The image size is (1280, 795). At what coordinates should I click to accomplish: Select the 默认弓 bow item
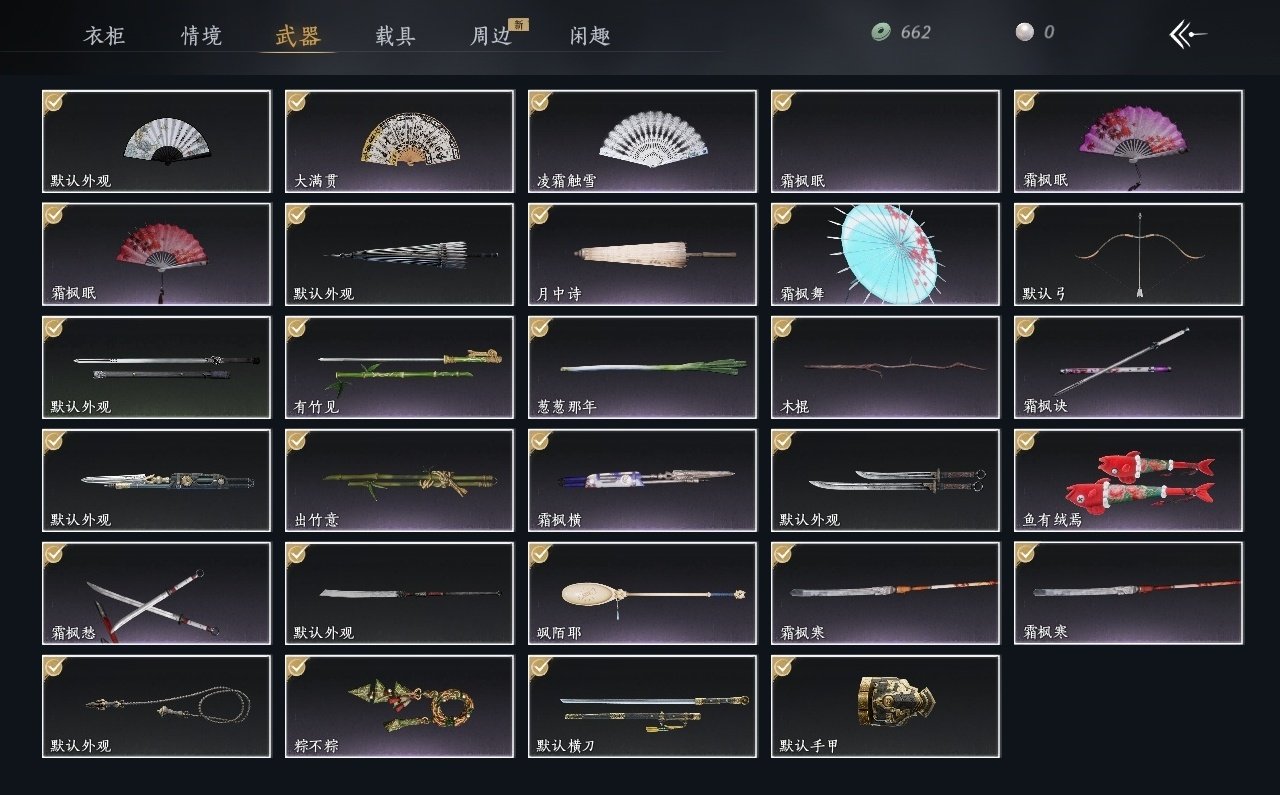pos(1129,254)
